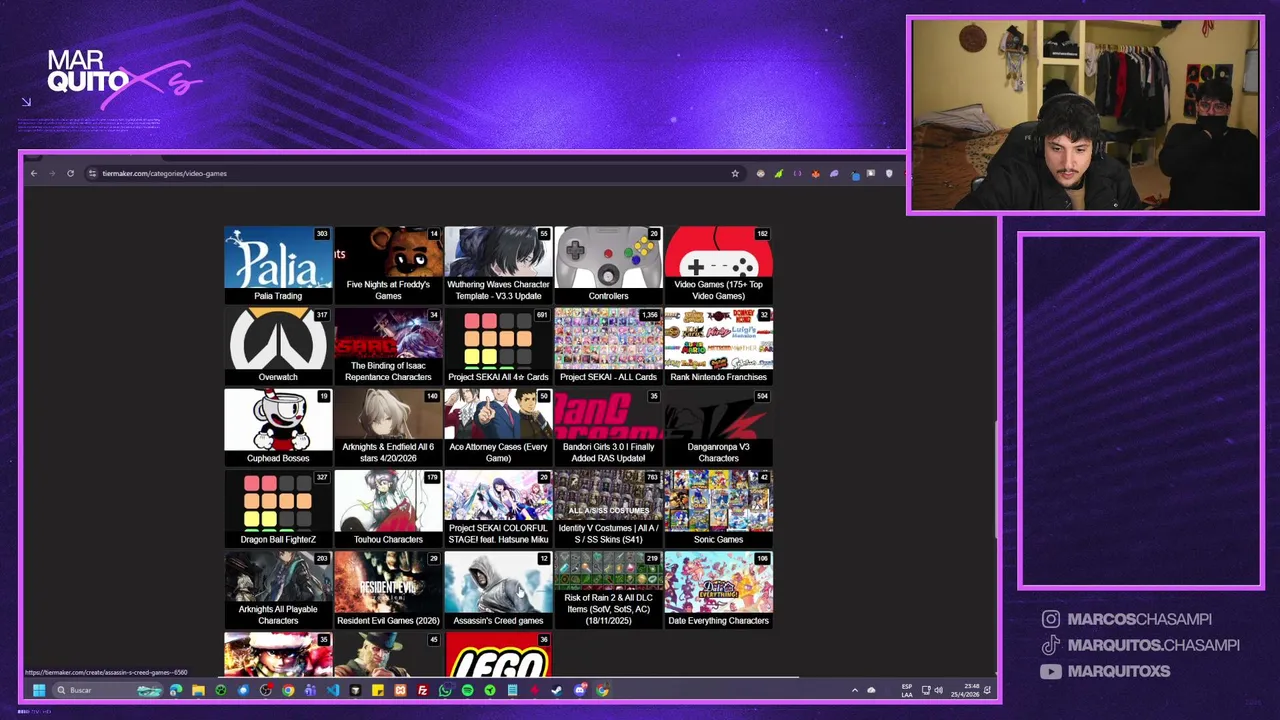This screenshot has height=720, width=1280.
Task: Show hidden system tray icons
Action: point(855,690)
